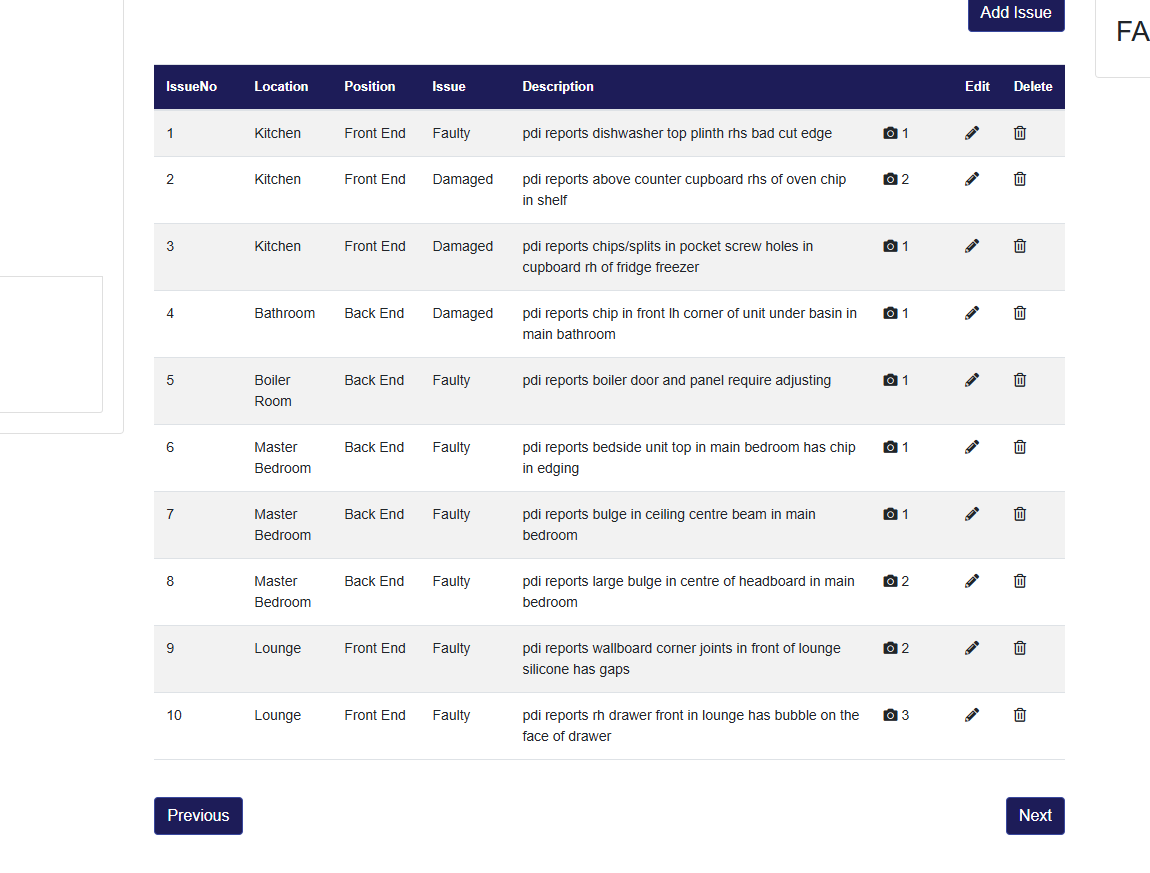Go back with Previous button
The height and width of the screenshot is (873, 1150).
pos(198,815)
